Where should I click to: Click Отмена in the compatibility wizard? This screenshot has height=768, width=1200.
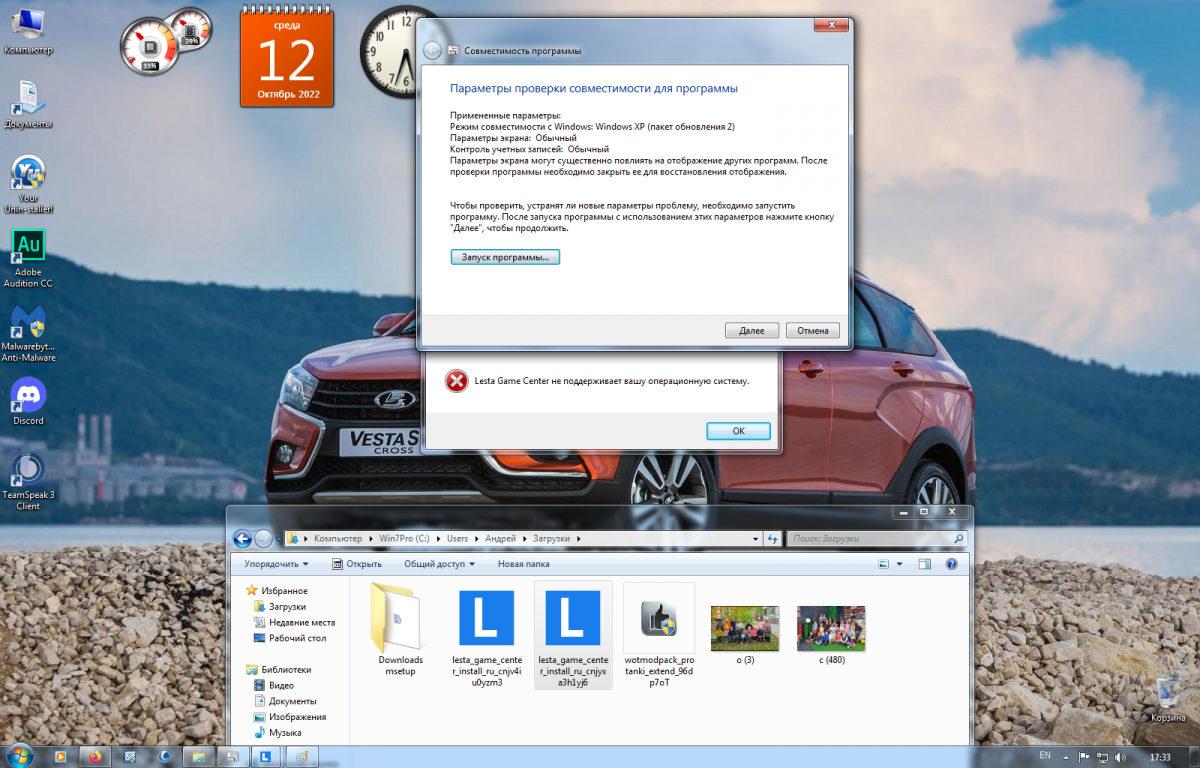click(813, 330)
